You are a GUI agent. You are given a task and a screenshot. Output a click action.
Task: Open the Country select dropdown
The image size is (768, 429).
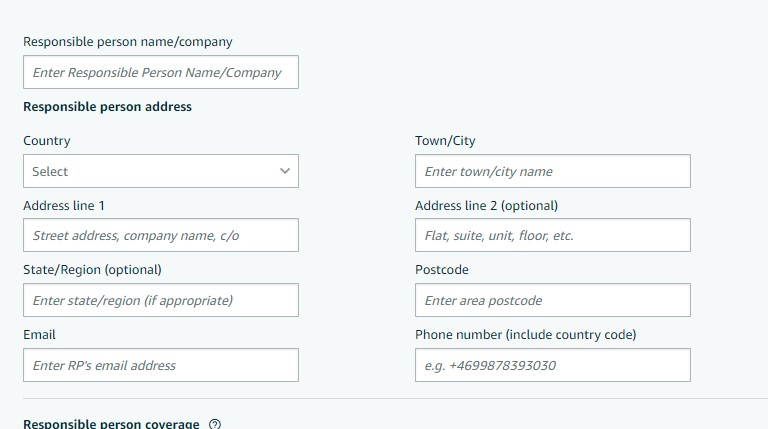[161, 171]
